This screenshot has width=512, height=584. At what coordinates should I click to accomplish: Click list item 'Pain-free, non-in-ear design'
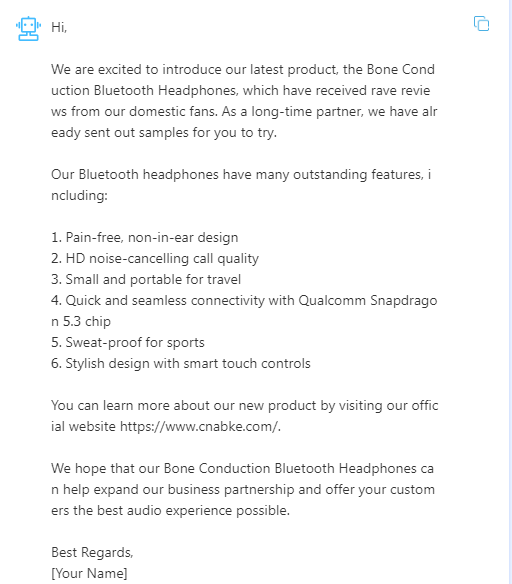point(144,238)
